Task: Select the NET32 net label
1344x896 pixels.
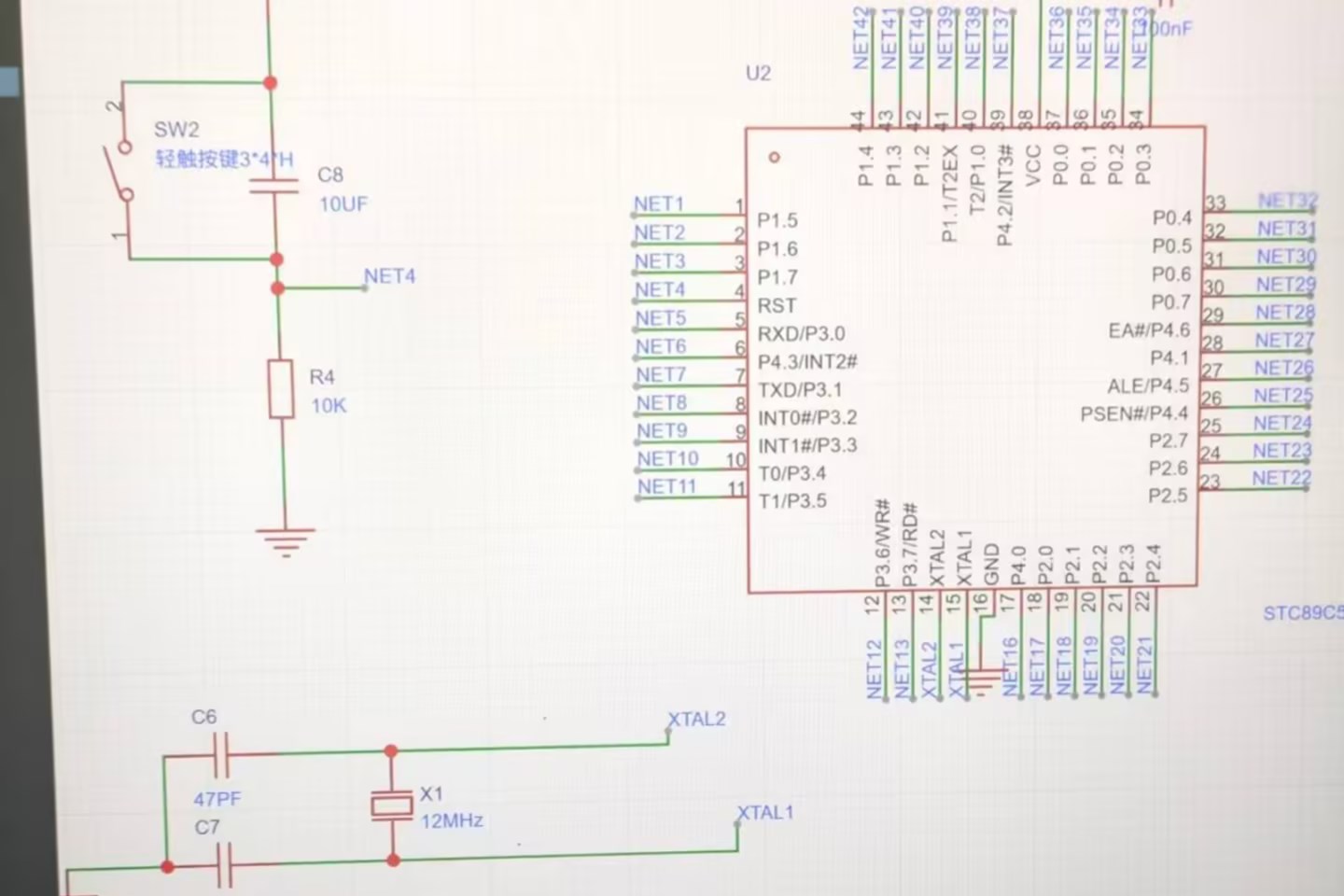Action: point(1287,201)
